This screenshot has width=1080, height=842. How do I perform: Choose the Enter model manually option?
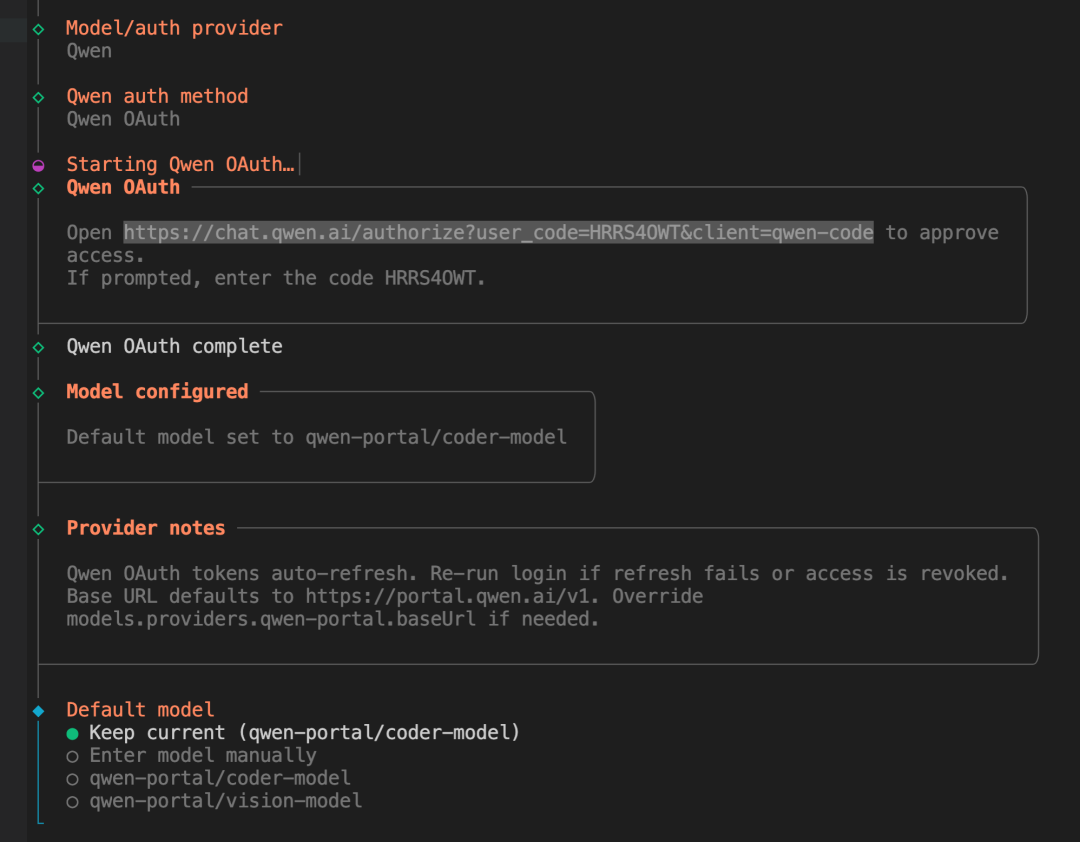[x=191, y=755]
